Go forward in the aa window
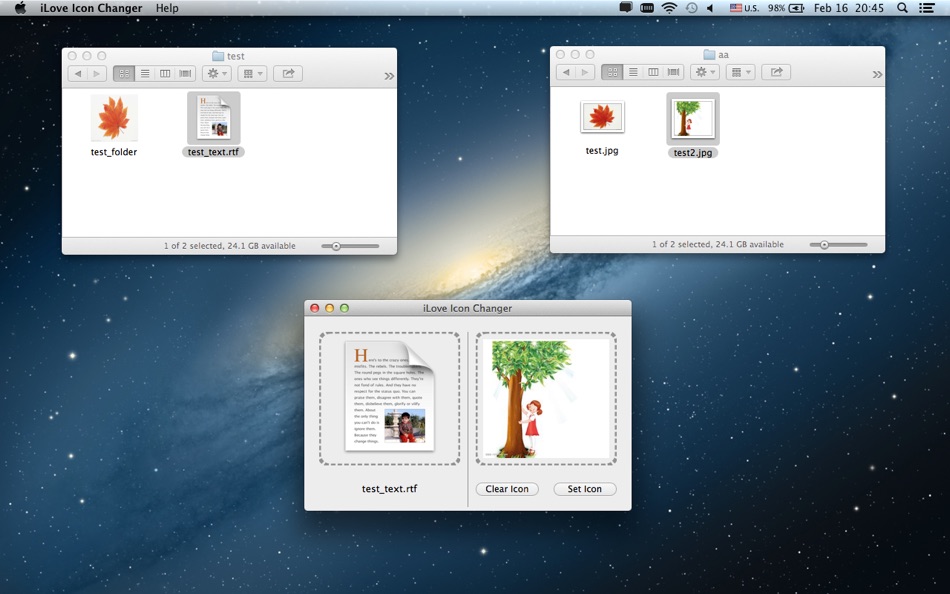 pyautogui.click(x=585, y=72)
